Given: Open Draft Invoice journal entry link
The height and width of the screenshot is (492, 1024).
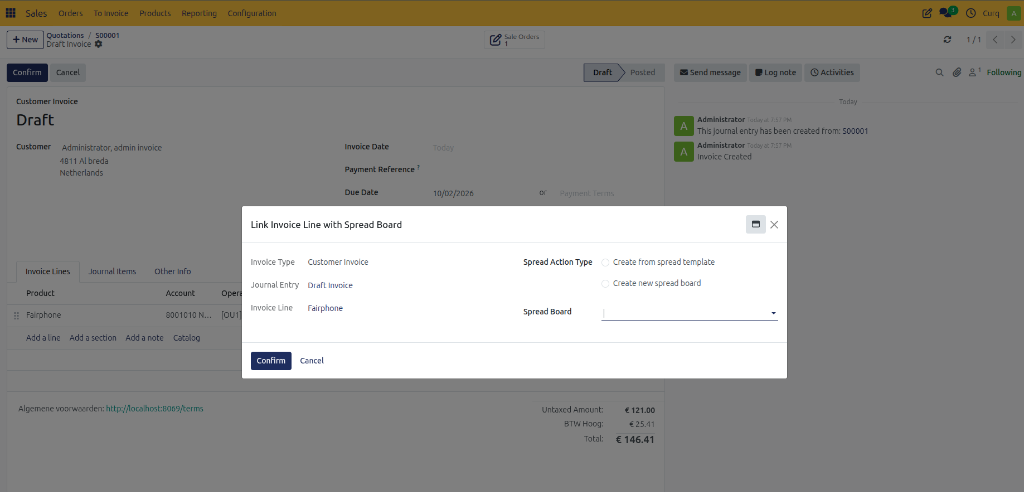Looking at the screenshot, I should (330, 286).
